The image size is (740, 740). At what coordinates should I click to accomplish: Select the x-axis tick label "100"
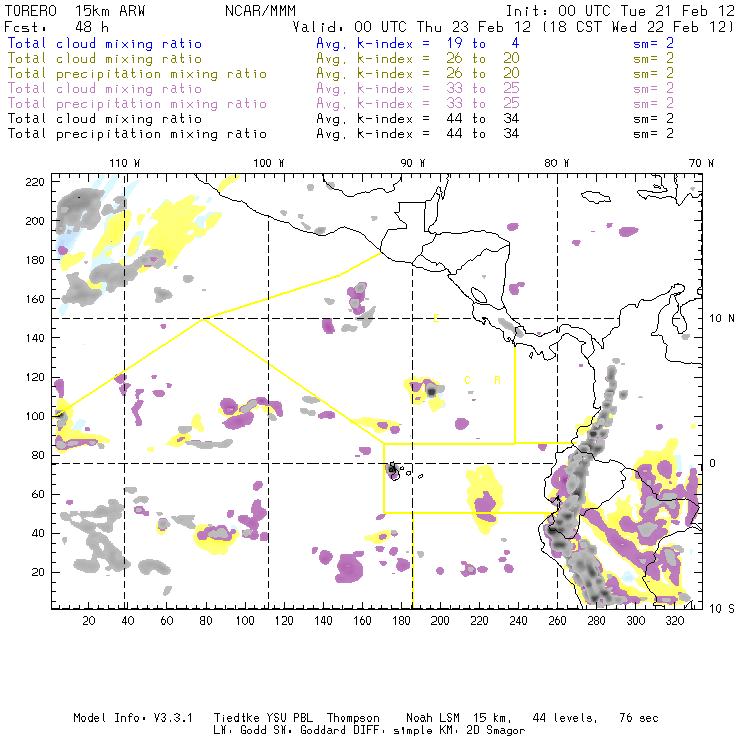244,621
